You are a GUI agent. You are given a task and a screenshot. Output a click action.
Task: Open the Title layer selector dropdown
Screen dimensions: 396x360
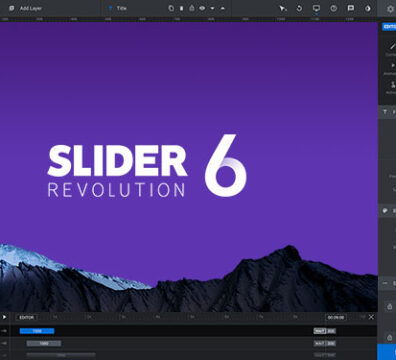(118, 8)
